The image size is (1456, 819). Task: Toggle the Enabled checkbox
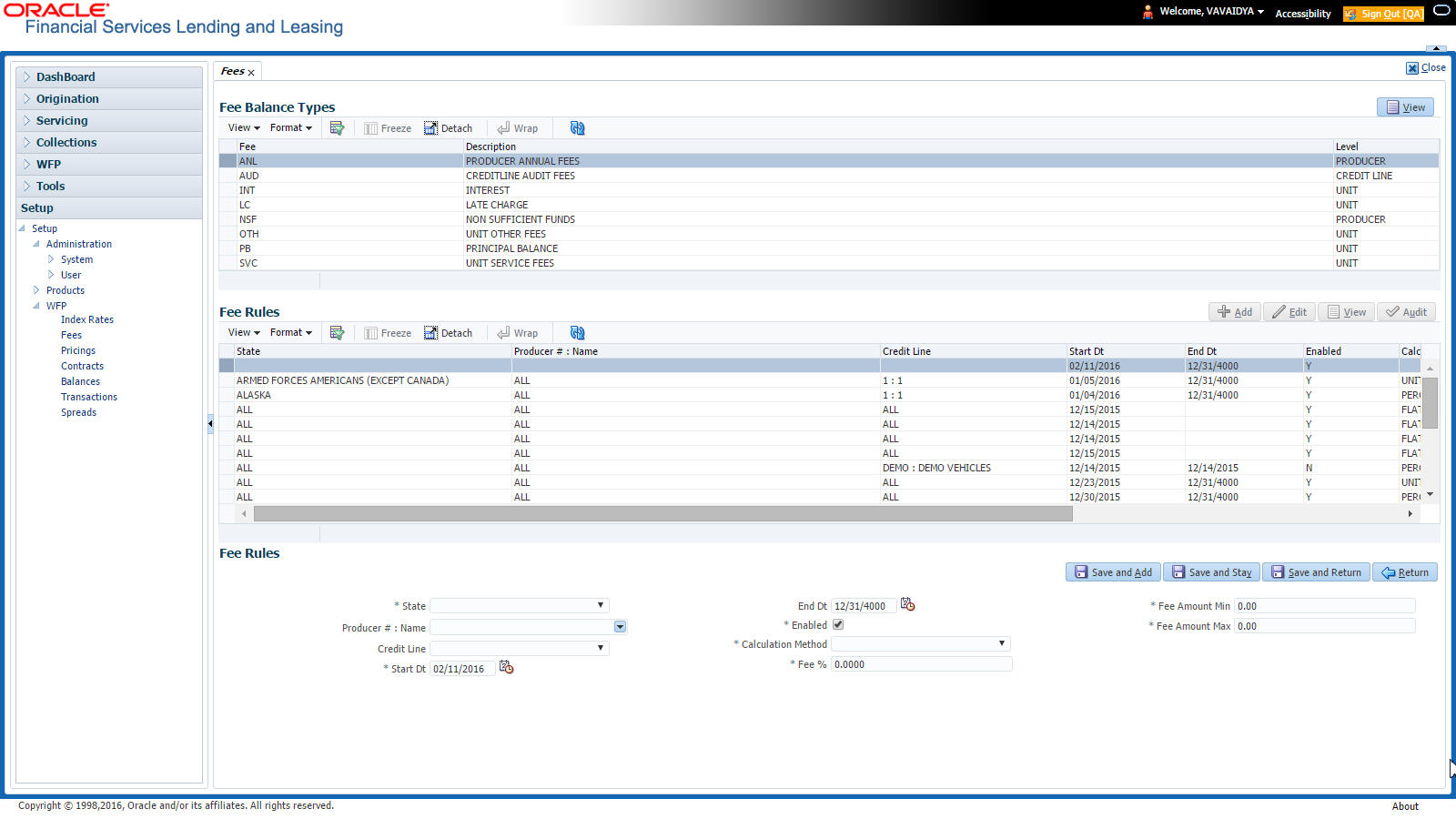[x=838, y=625]
